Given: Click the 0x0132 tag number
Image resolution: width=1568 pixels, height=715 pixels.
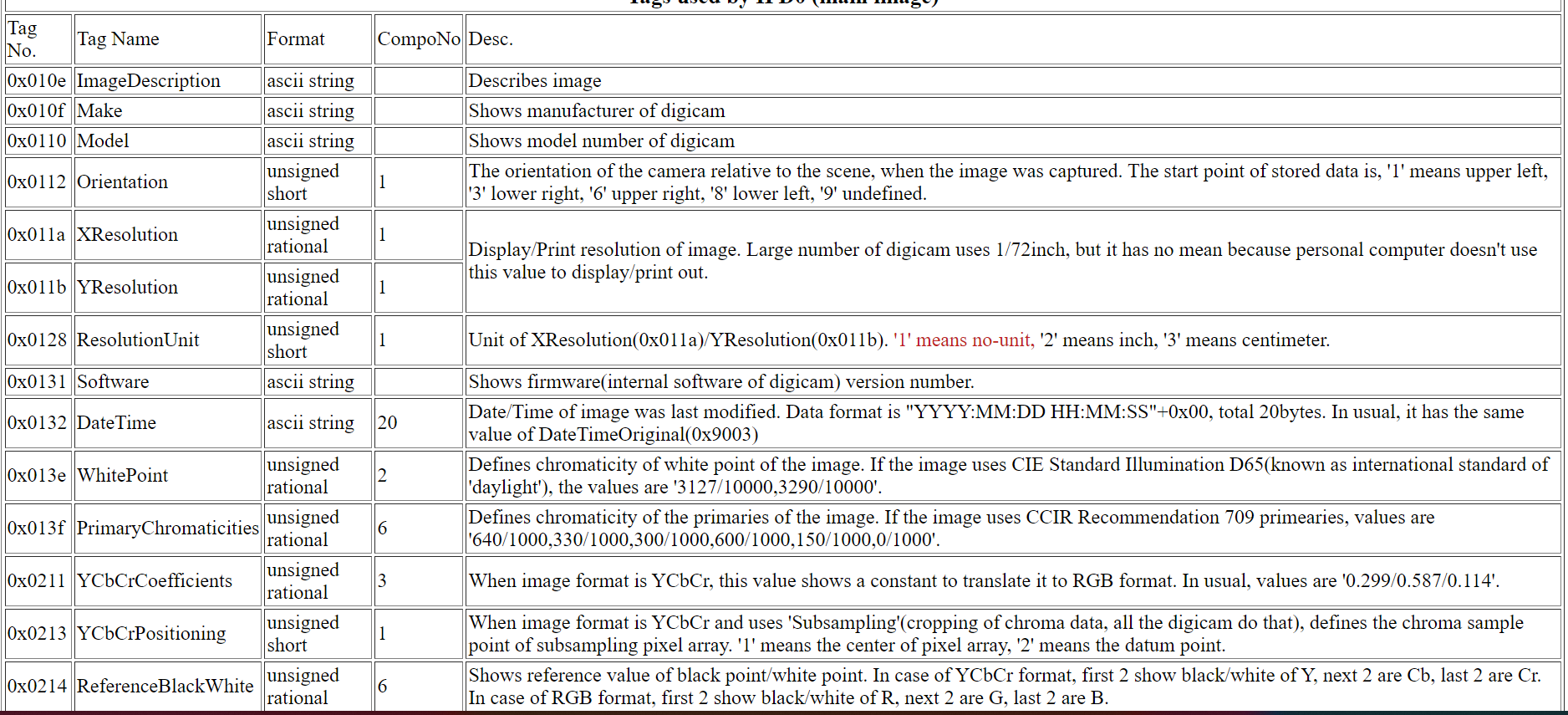Looking at the screenshot, I should (x=37, y=423).
